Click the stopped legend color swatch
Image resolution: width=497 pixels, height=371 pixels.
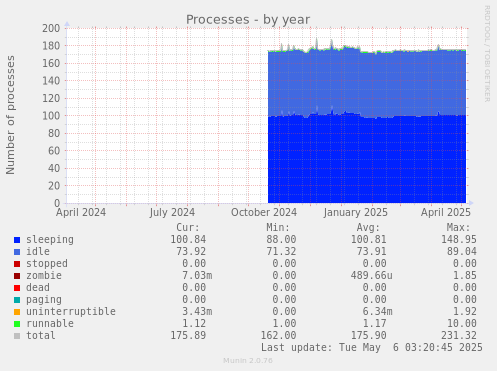17,264
